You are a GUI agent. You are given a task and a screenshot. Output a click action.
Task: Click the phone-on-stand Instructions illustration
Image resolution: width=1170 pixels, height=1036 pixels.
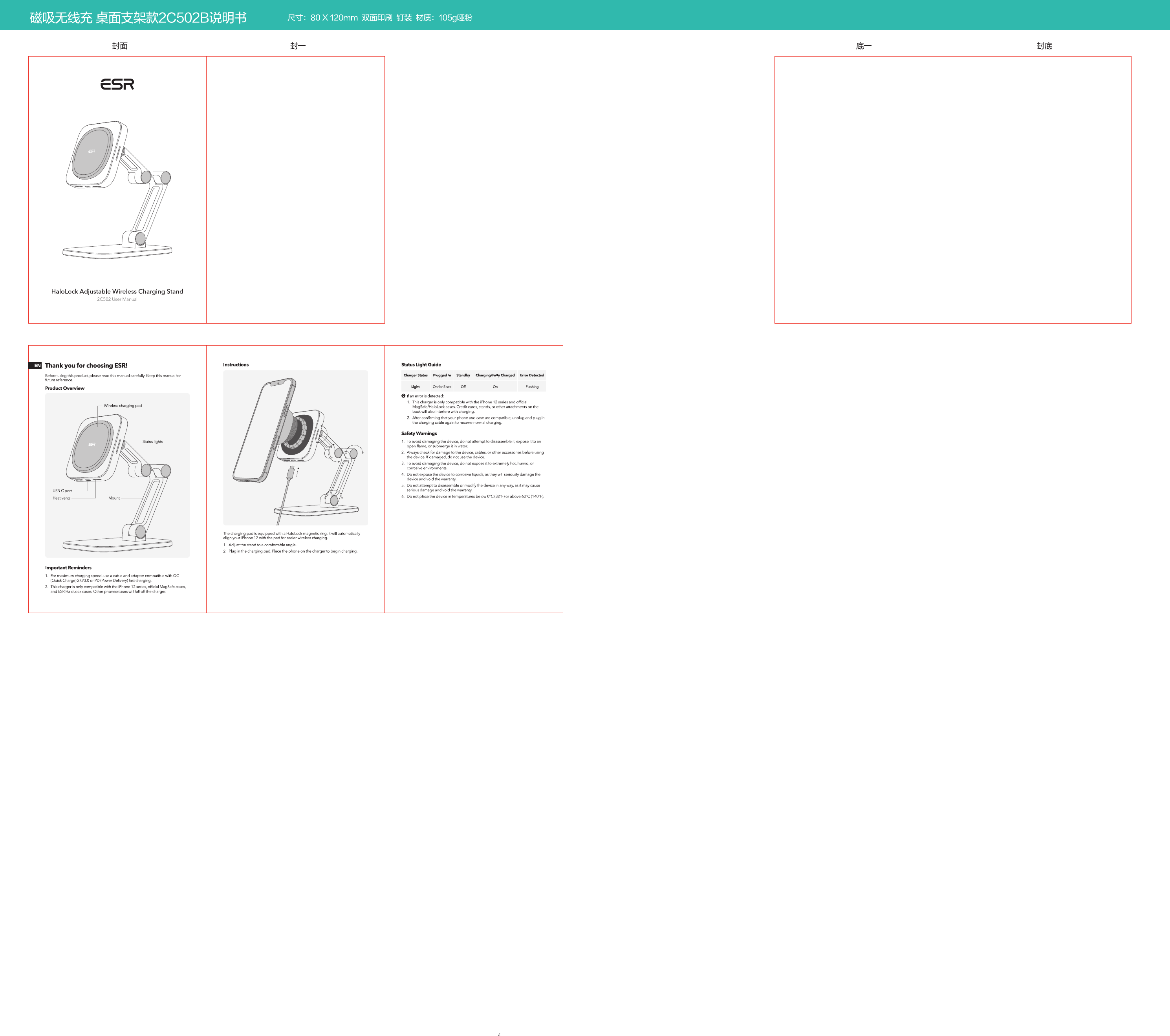[x=295, y=447]
